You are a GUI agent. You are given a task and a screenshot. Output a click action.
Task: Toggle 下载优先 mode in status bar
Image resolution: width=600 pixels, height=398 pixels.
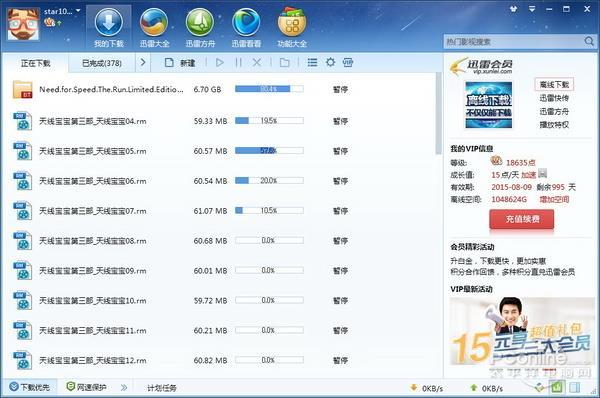coord(29,387)
